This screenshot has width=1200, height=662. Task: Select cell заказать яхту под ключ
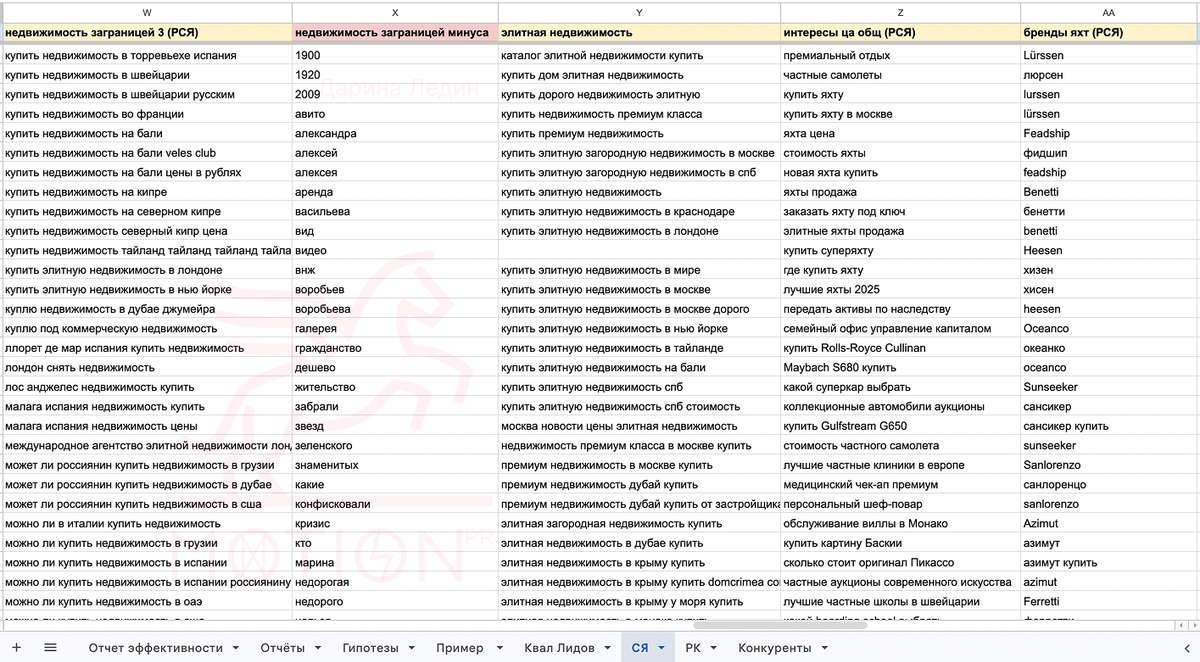tap(900, 211)
